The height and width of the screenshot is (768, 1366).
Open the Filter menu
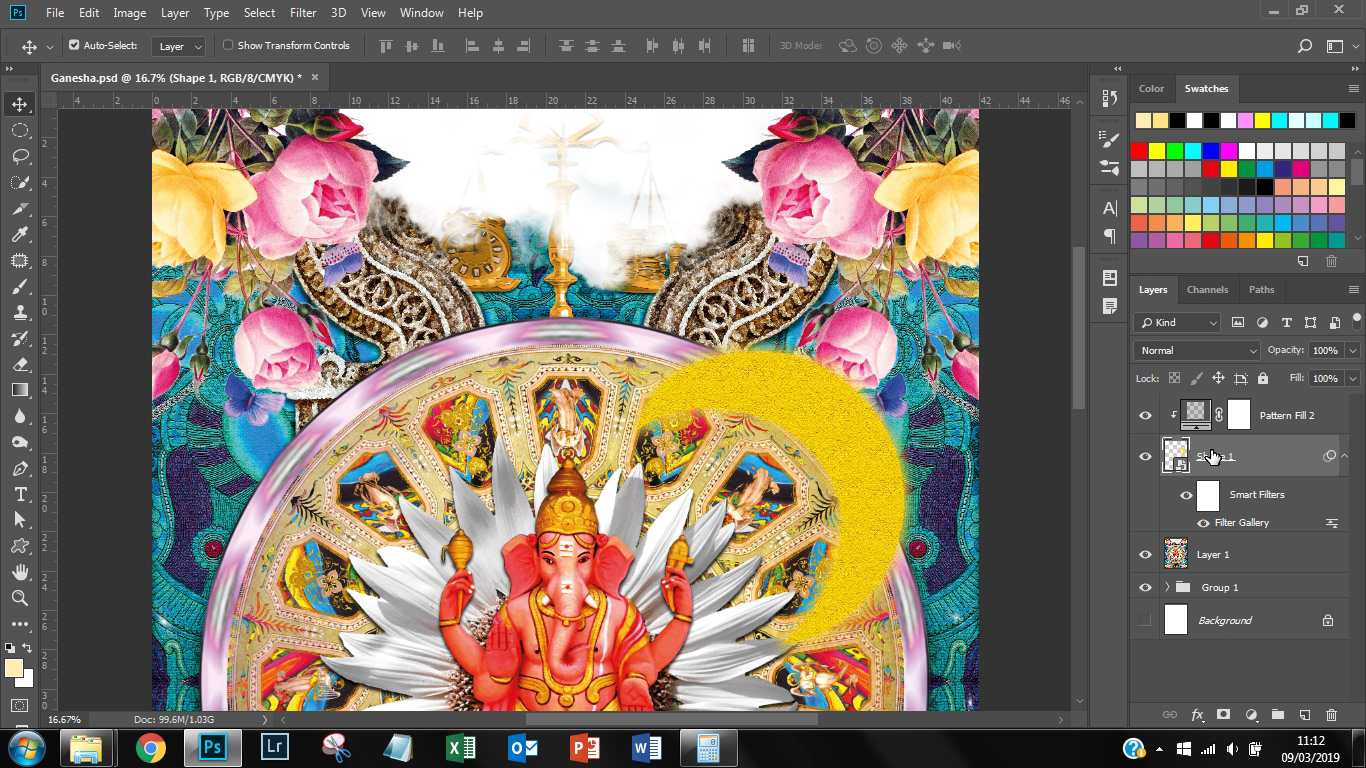coord(303,13)
